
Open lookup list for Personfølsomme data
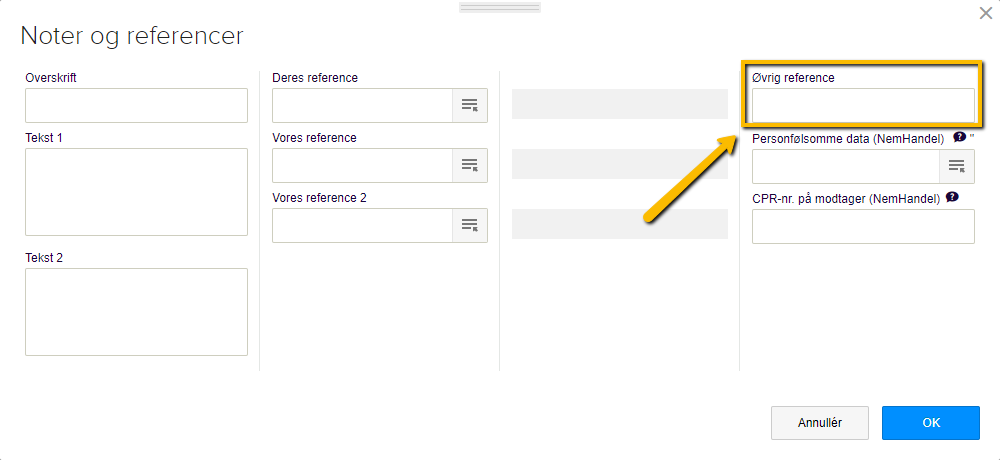point(957,166)
